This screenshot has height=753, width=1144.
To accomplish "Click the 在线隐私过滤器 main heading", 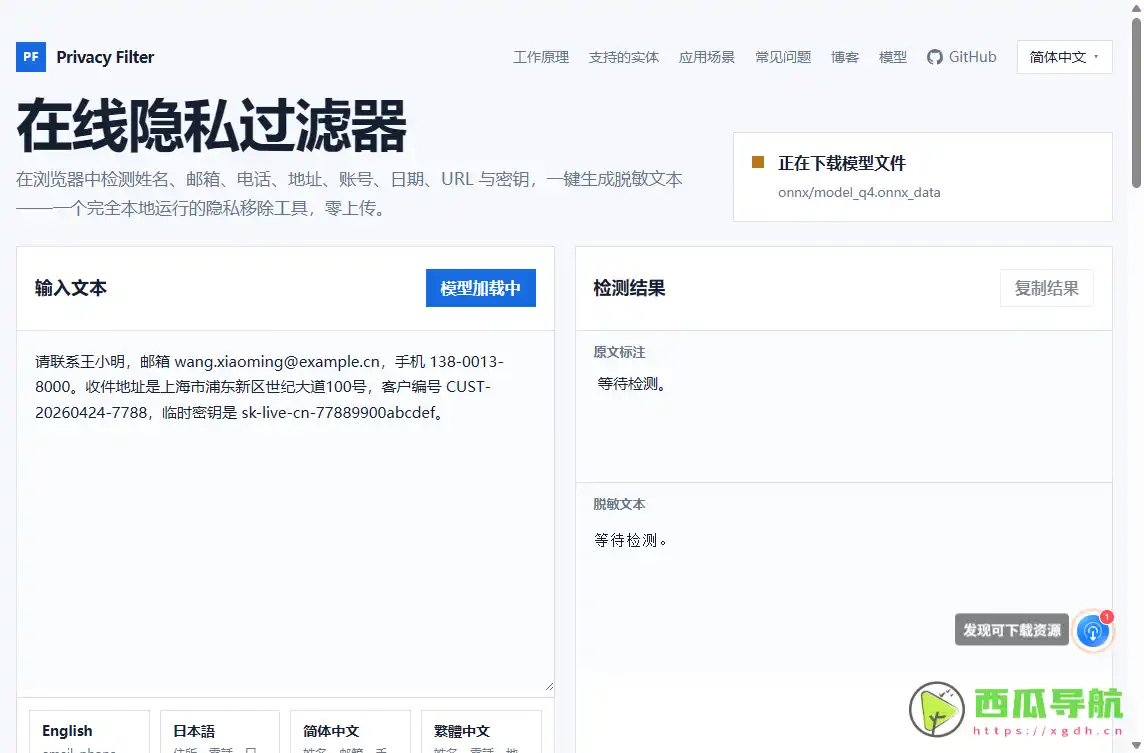I will [212, 126].
